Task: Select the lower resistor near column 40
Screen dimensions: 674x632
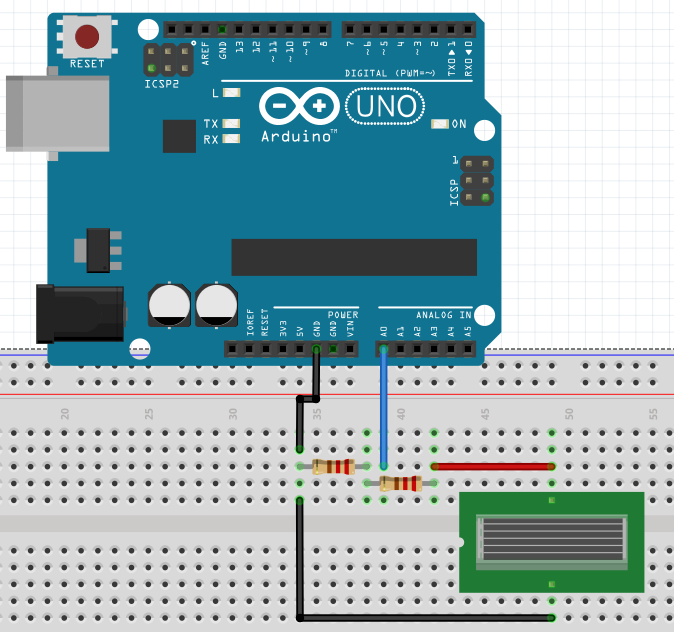Action: [401, 483]
